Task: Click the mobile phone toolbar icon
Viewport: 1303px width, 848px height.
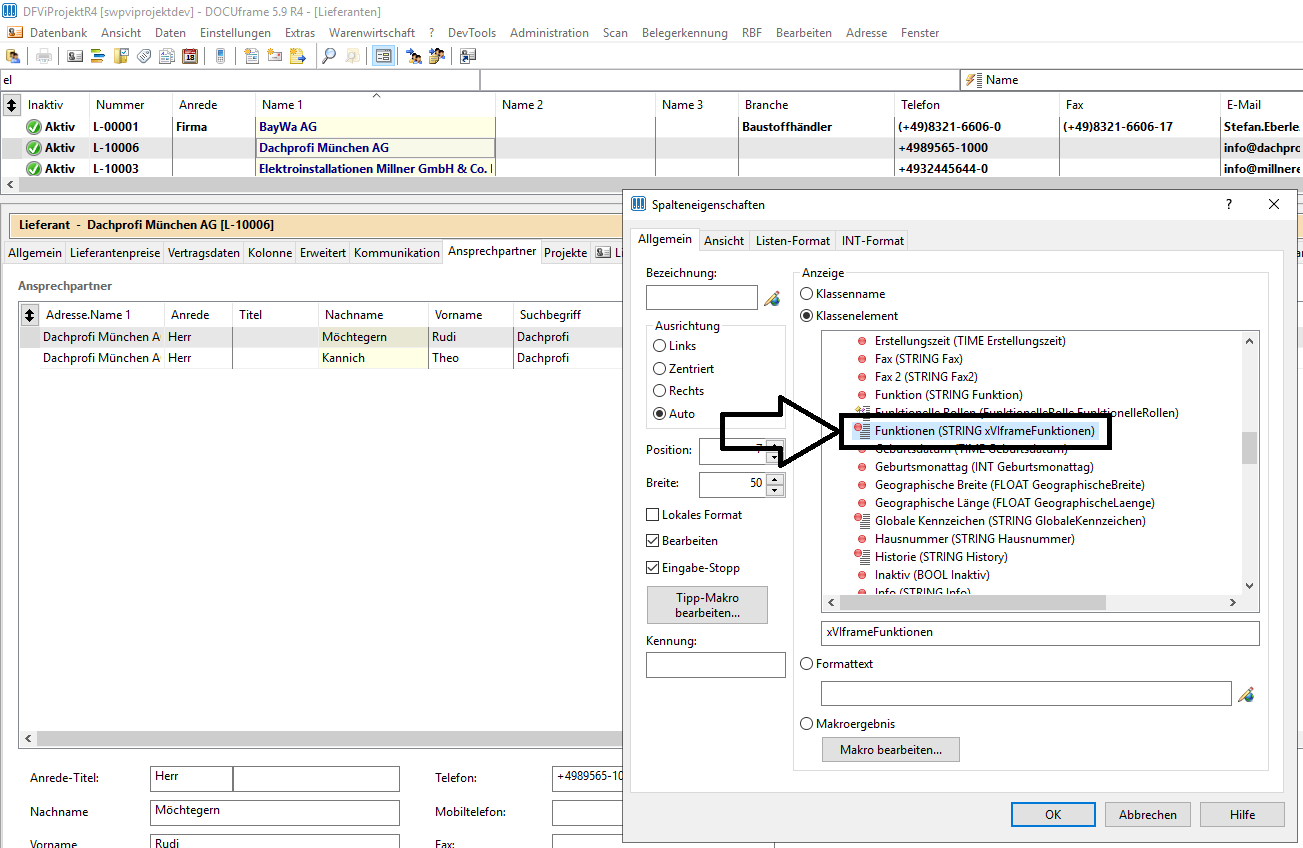Action: click(x=220, y=56)
